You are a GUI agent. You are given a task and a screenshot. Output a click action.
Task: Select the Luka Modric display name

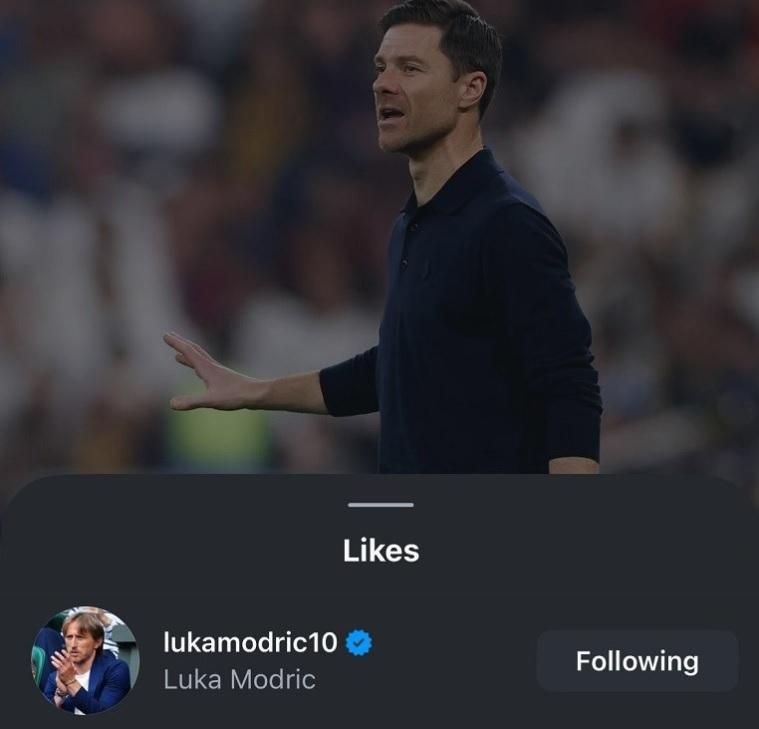[x=240, y=679]
